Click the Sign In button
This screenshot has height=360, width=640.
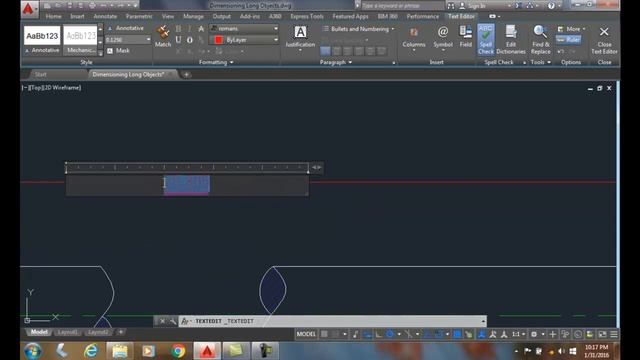473,6
